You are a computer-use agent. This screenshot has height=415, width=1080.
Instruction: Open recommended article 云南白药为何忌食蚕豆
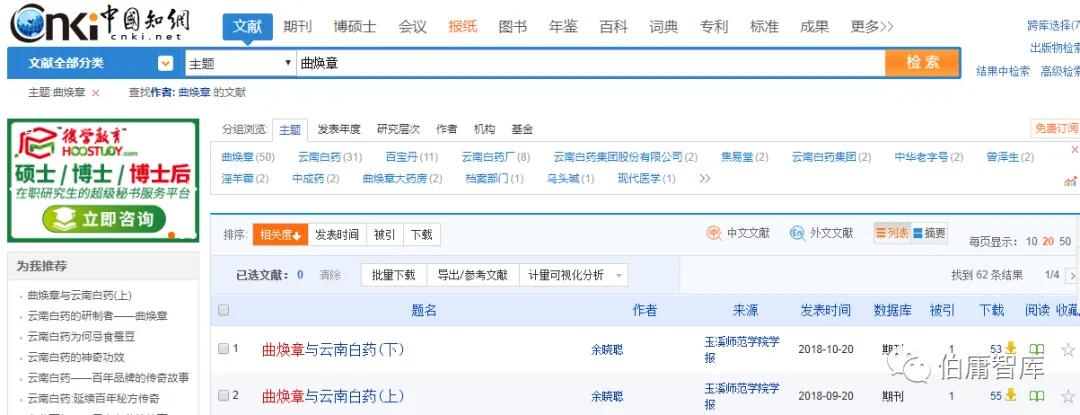pyautogui.click(x=81, y=337)
